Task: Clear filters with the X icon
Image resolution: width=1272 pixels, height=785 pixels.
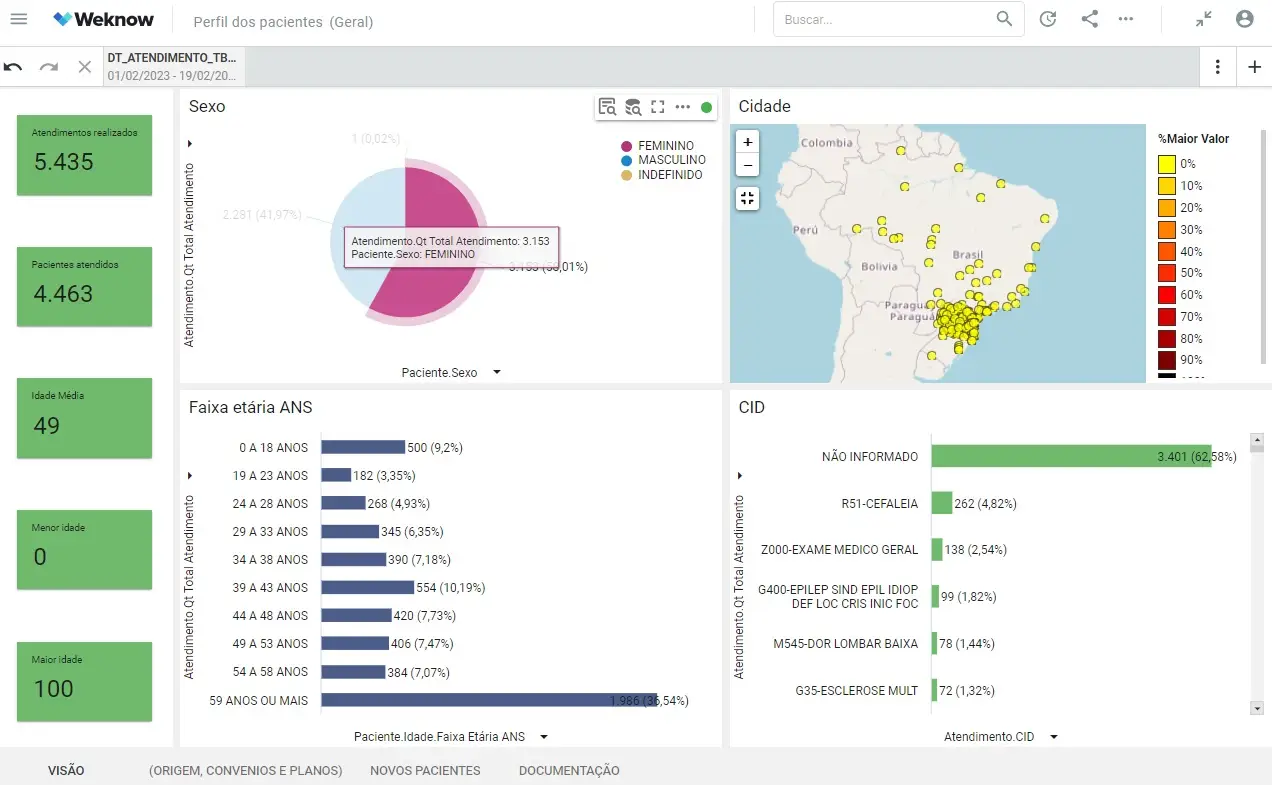Action: (x=85, y=67)
